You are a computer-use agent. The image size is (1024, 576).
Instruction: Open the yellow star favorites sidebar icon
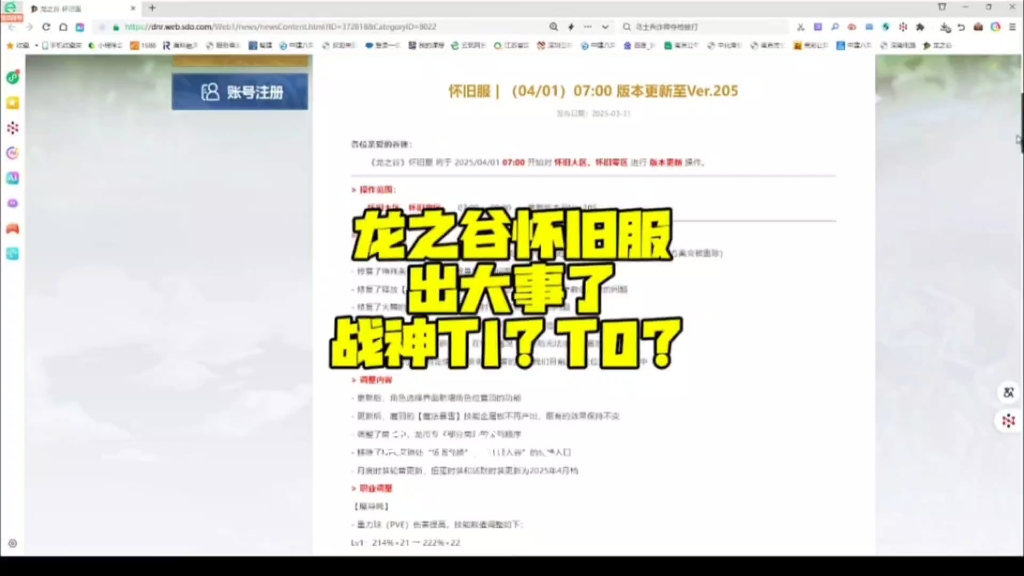coord(12,103)
